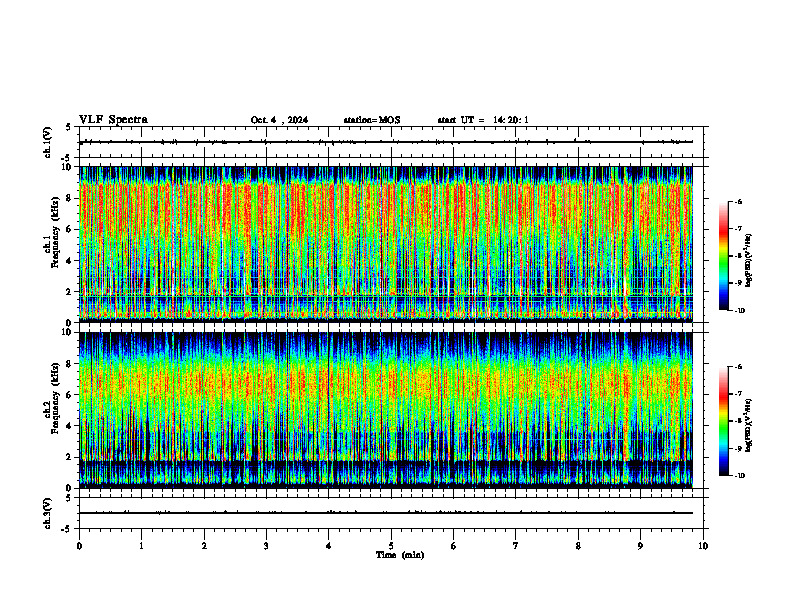This screenshot has width=792, height=612.
Task: Click the time axis tick label "5"
Action: (x=391, y=546)
